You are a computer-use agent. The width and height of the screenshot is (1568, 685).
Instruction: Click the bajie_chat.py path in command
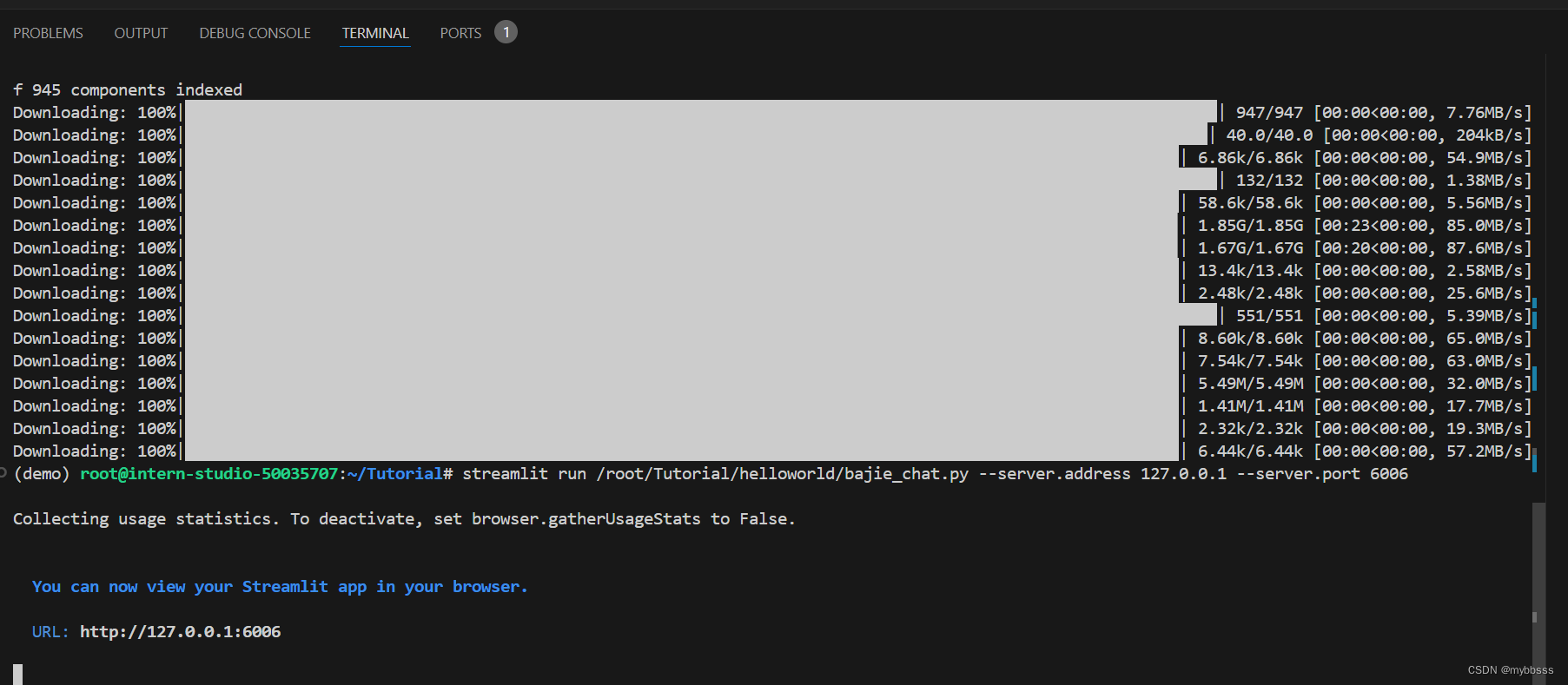782,473
